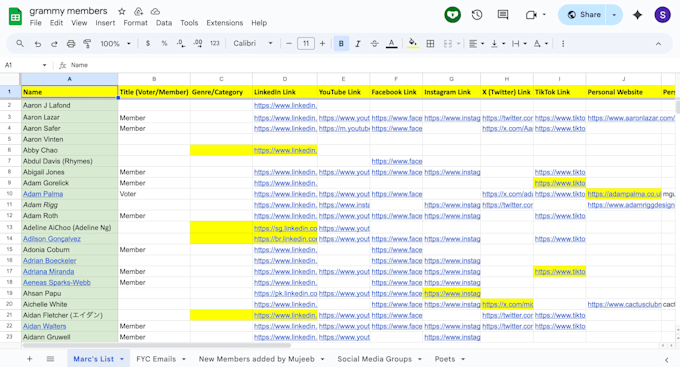Open the text color picker
680x367 pixels.
[392, 43]
